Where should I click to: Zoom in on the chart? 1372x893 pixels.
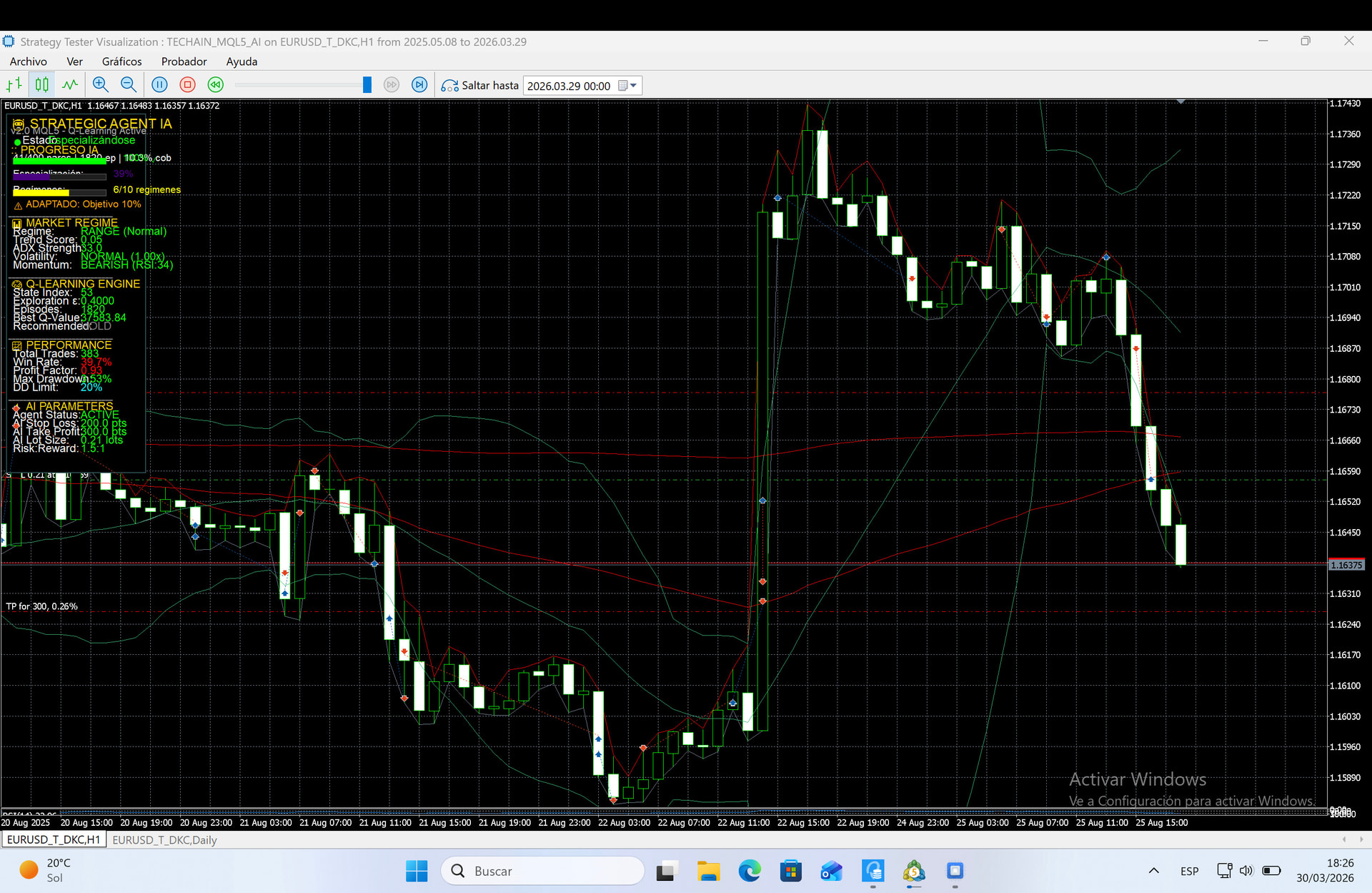point(101,85)
